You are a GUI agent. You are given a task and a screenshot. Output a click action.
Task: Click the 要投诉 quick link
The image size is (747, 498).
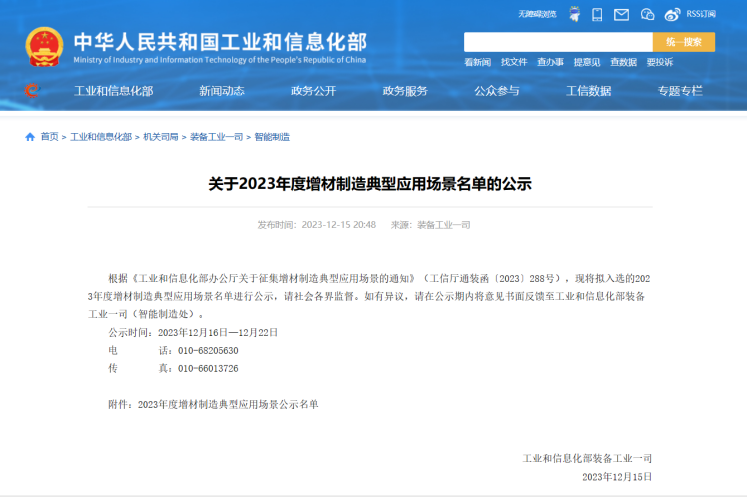click(x=660, y=62)
